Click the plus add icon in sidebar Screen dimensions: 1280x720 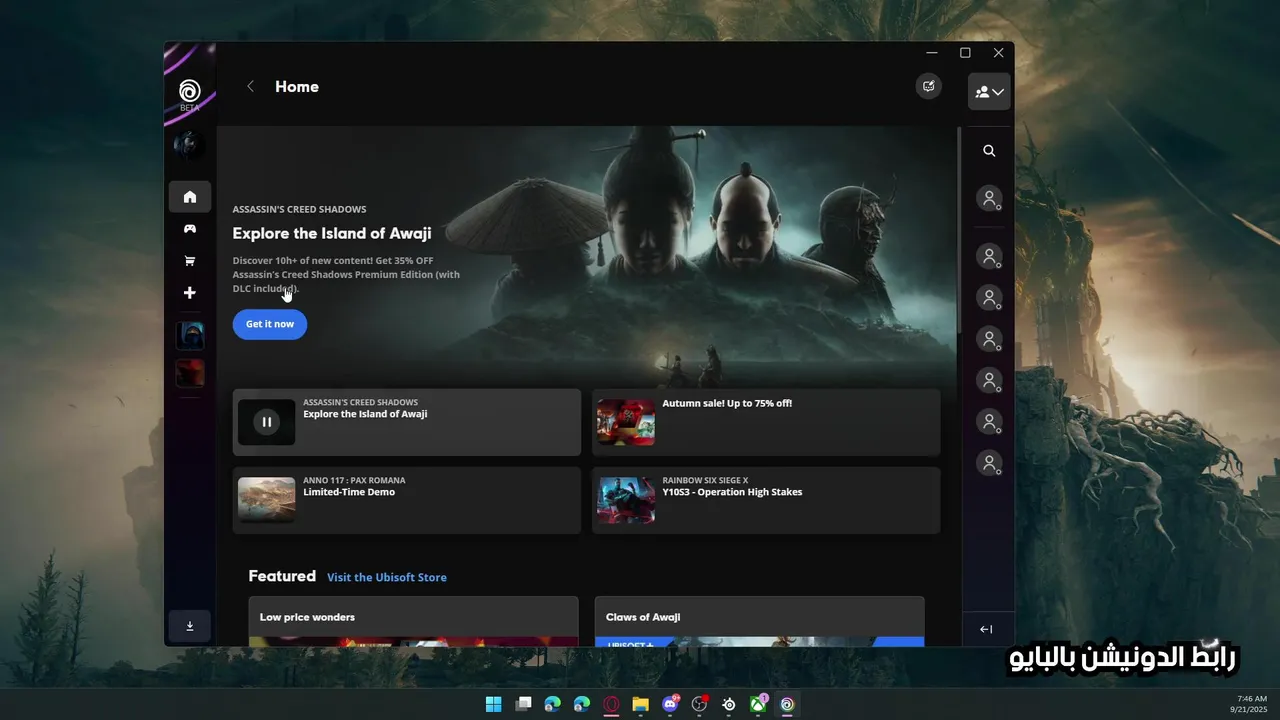point(190,293)
